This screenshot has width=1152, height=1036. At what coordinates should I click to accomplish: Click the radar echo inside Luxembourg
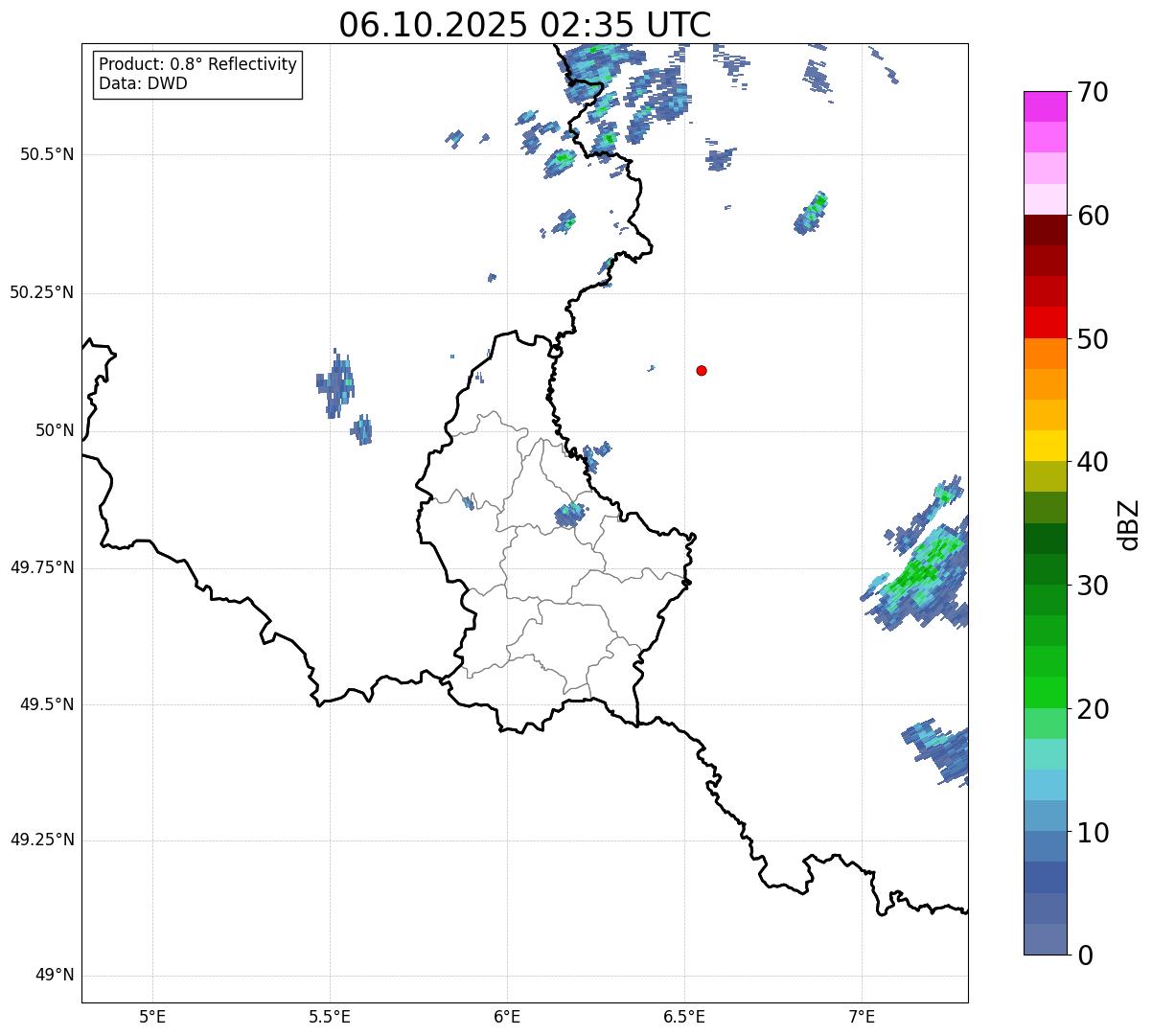(x=570, y=516)
